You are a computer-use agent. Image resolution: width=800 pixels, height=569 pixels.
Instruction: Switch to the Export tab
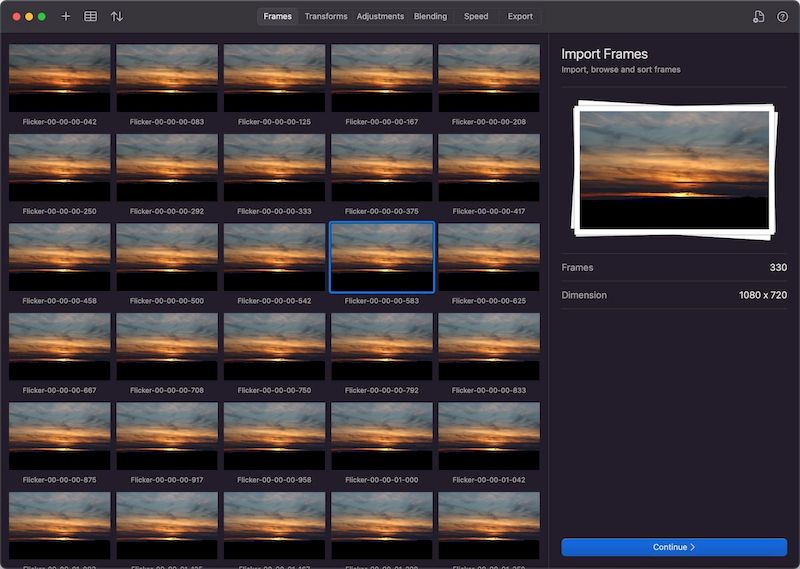point(520,17)
